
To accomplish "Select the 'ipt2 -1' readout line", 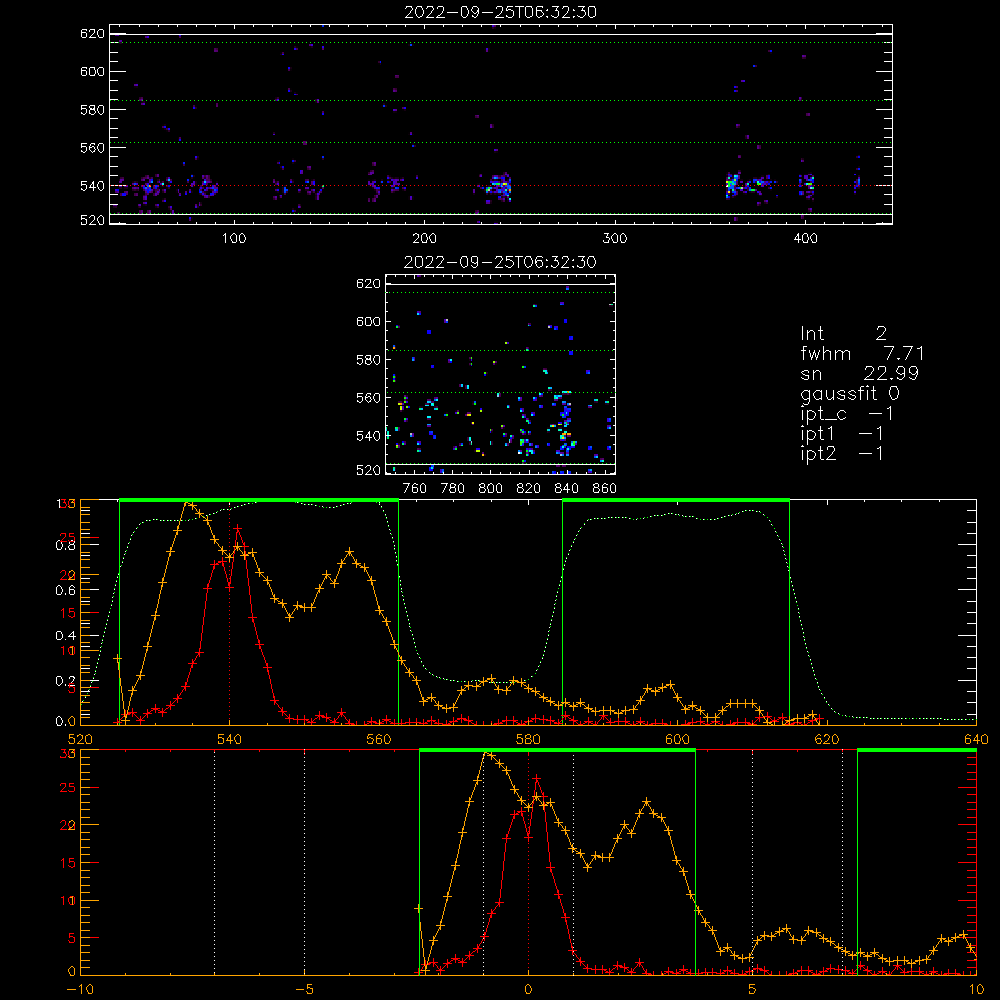I will [x=842, y=453].
